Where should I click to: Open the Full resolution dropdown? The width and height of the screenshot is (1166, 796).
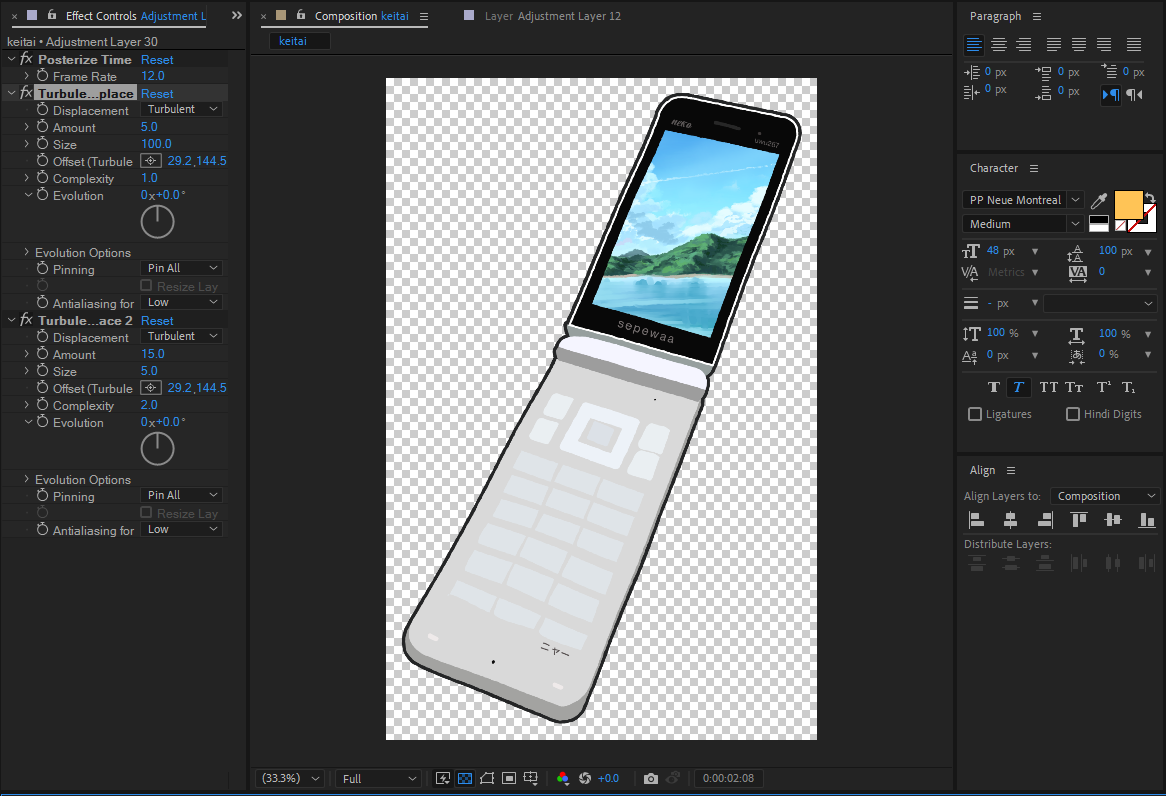379,778
